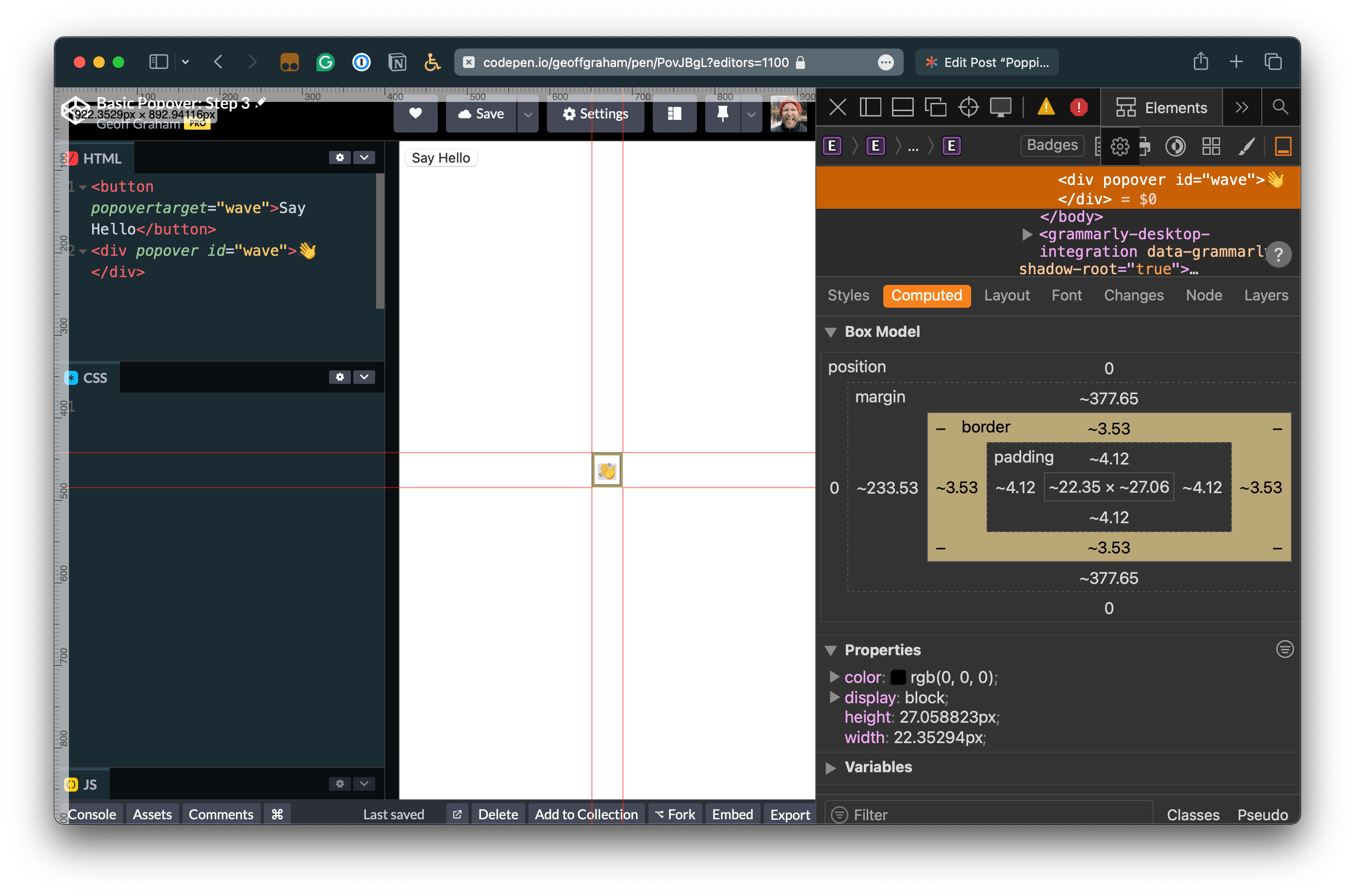Open the Assets panel
The width and height of the screenshot is (1355, 896).
(x=152, y=814)
